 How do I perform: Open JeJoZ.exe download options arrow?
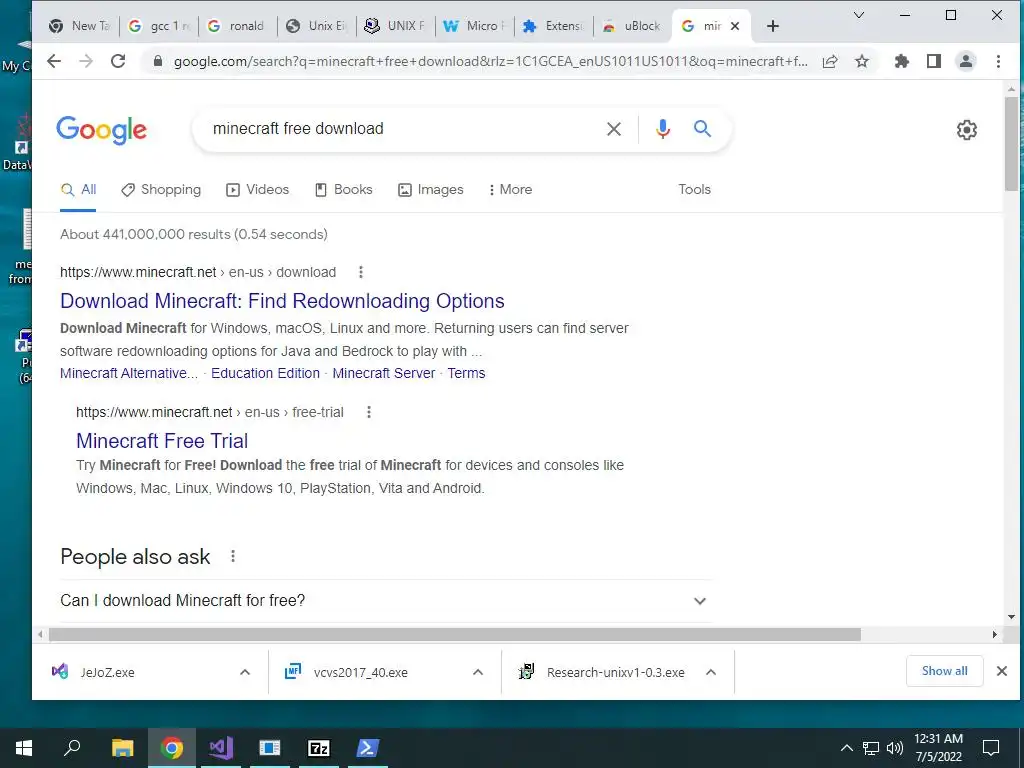(245, 672)
